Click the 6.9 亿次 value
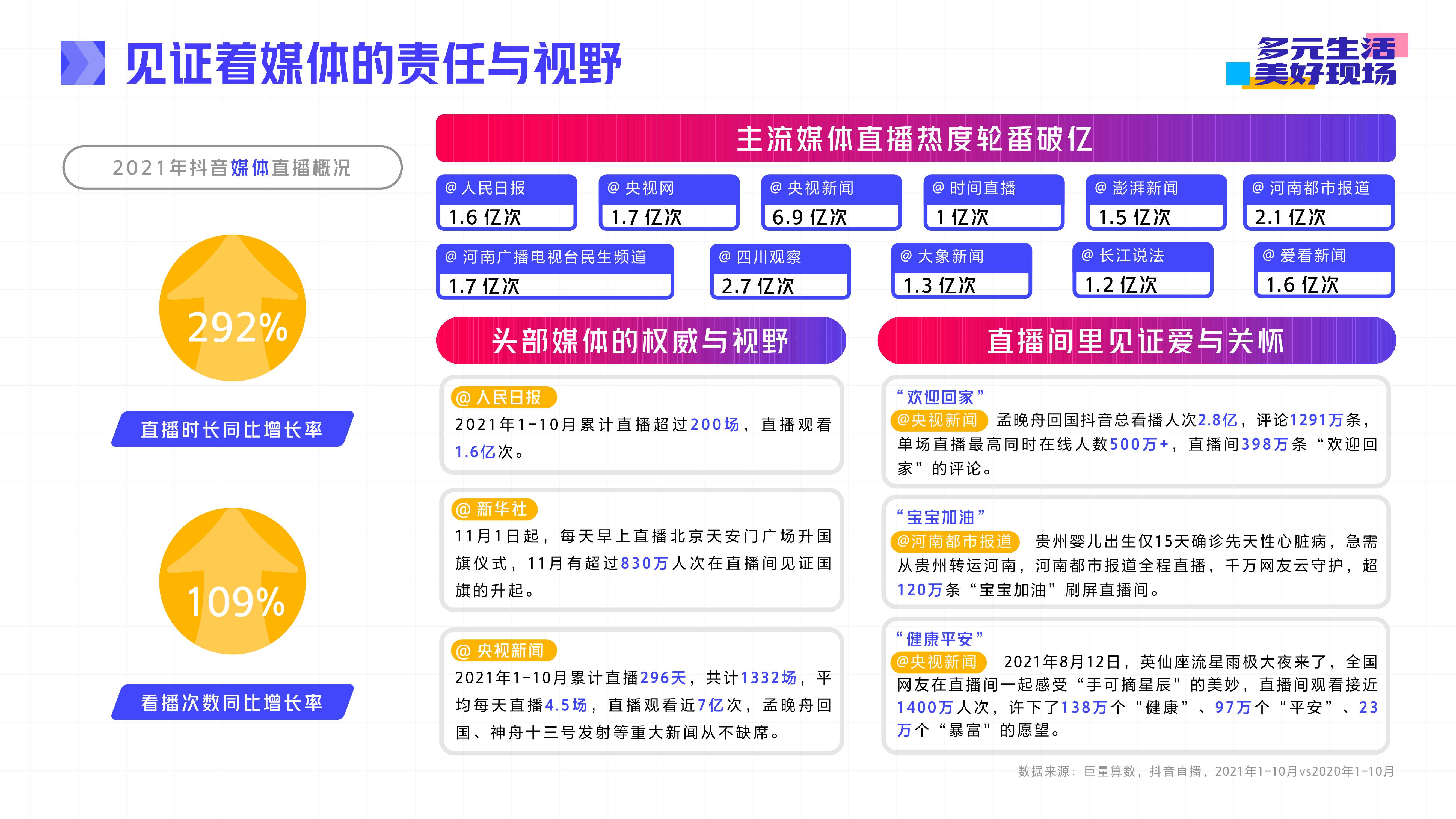This screenshot has width=1456, height=819. tap(809, 217)
